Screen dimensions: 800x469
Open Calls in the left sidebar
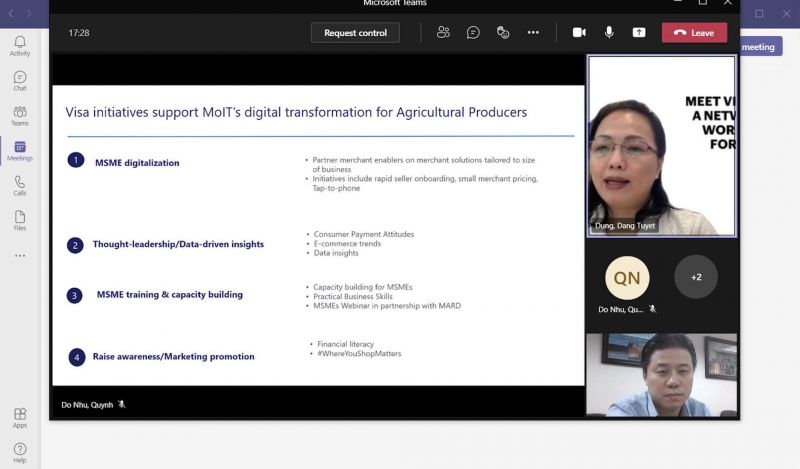[x=20, y=186]
